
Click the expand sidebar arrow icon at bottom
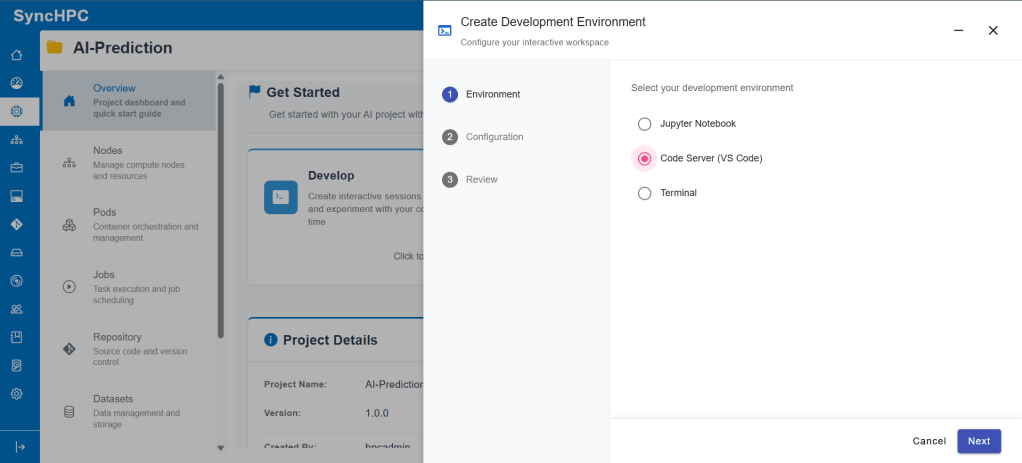coord(19,446)
